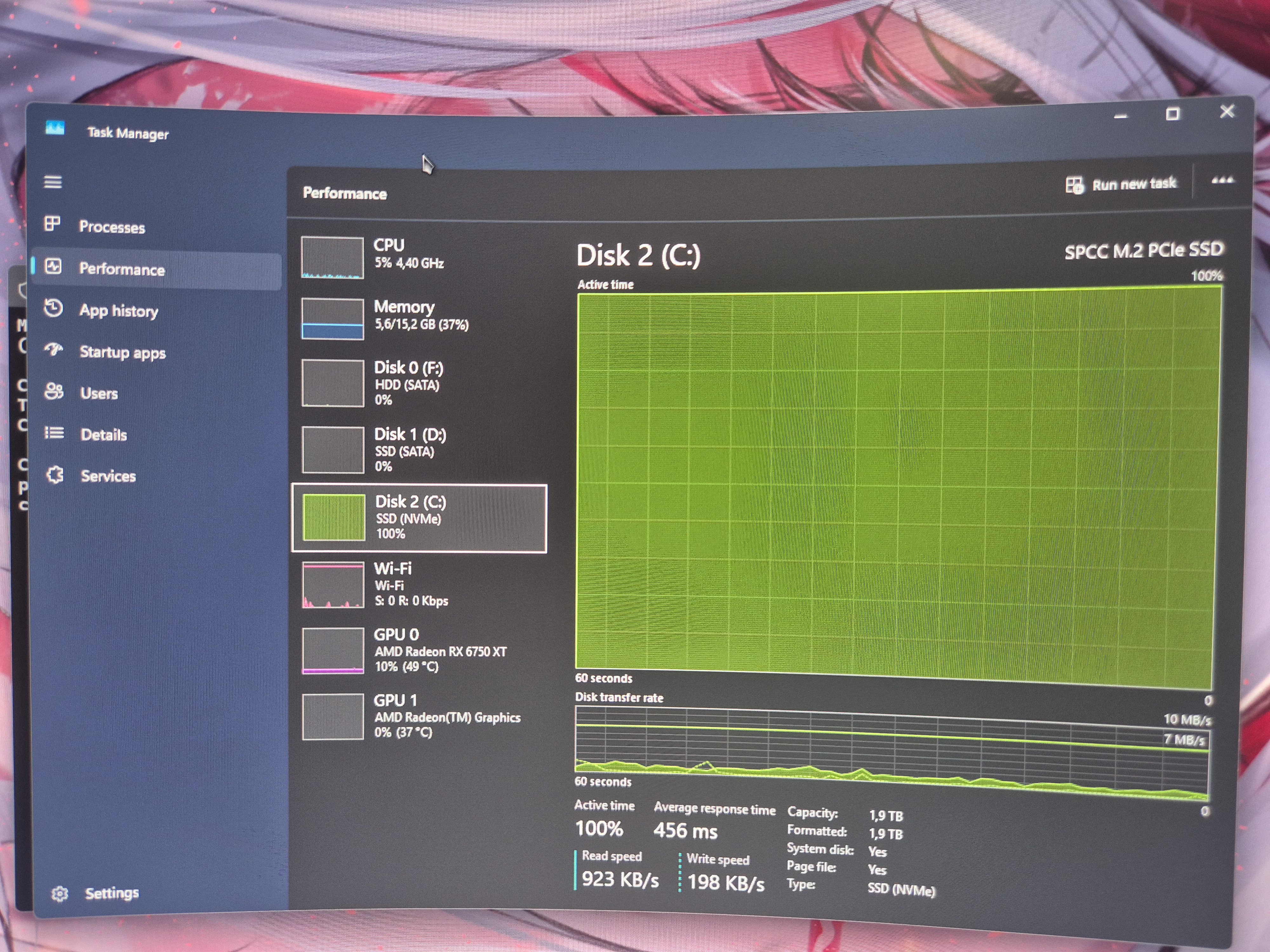Select the Performance tab in sidebar
Image resolution: width=1270 pixels, height=952 pixels.
point(122,269)
